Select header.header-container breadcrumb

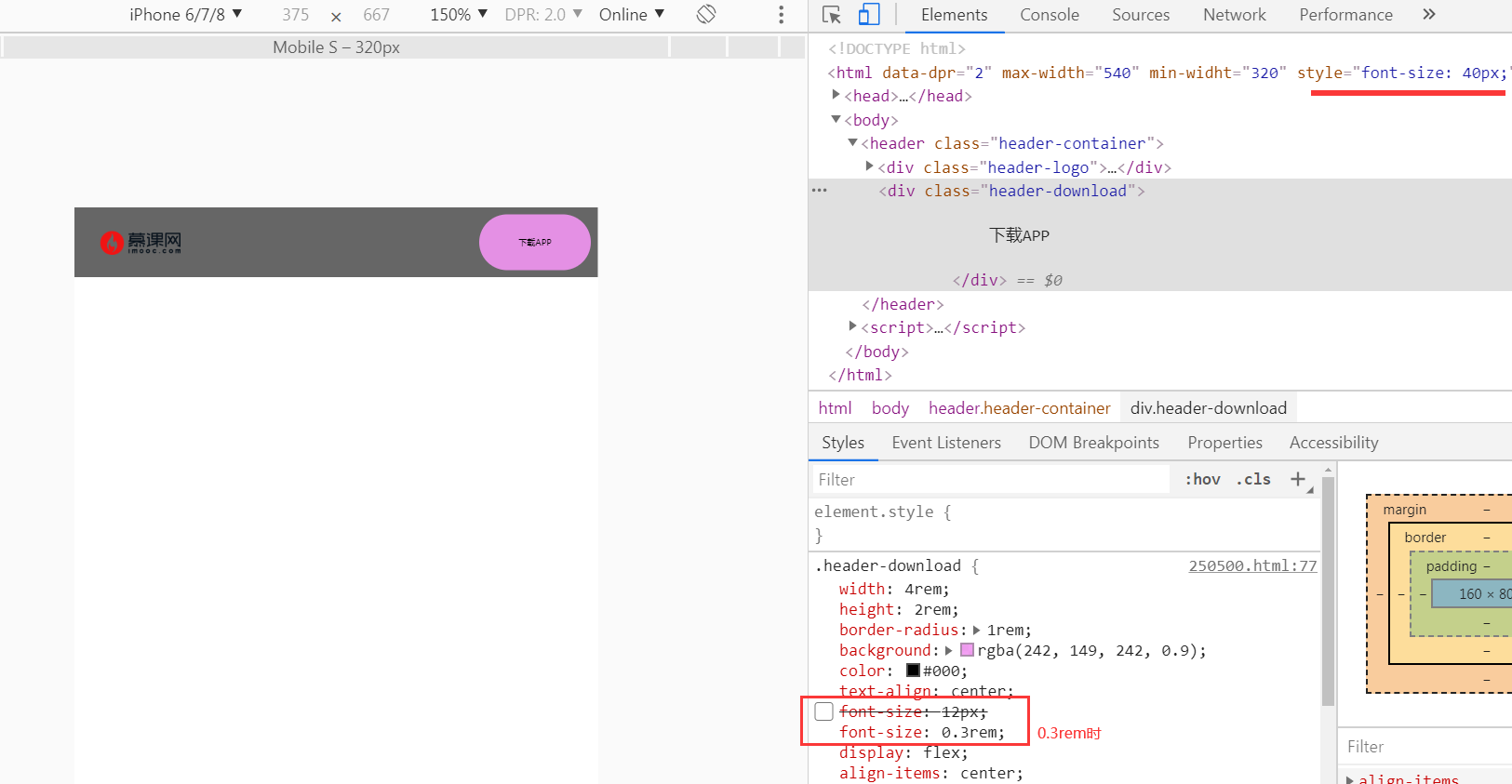[1019, 408]
